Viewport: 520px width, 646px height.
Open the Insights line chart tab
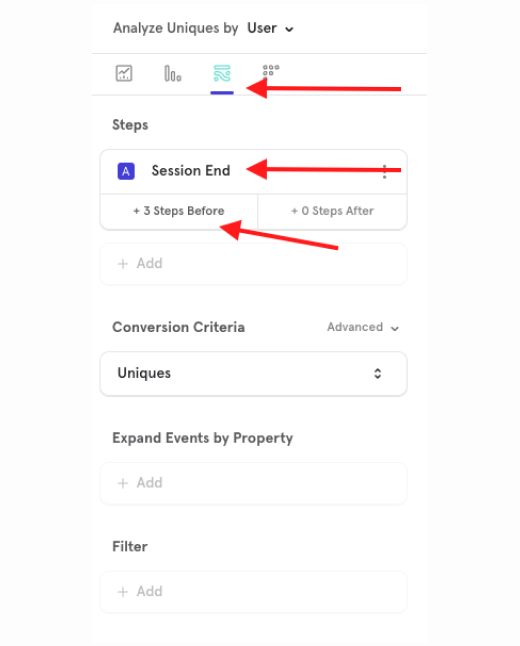coord(124,74)
